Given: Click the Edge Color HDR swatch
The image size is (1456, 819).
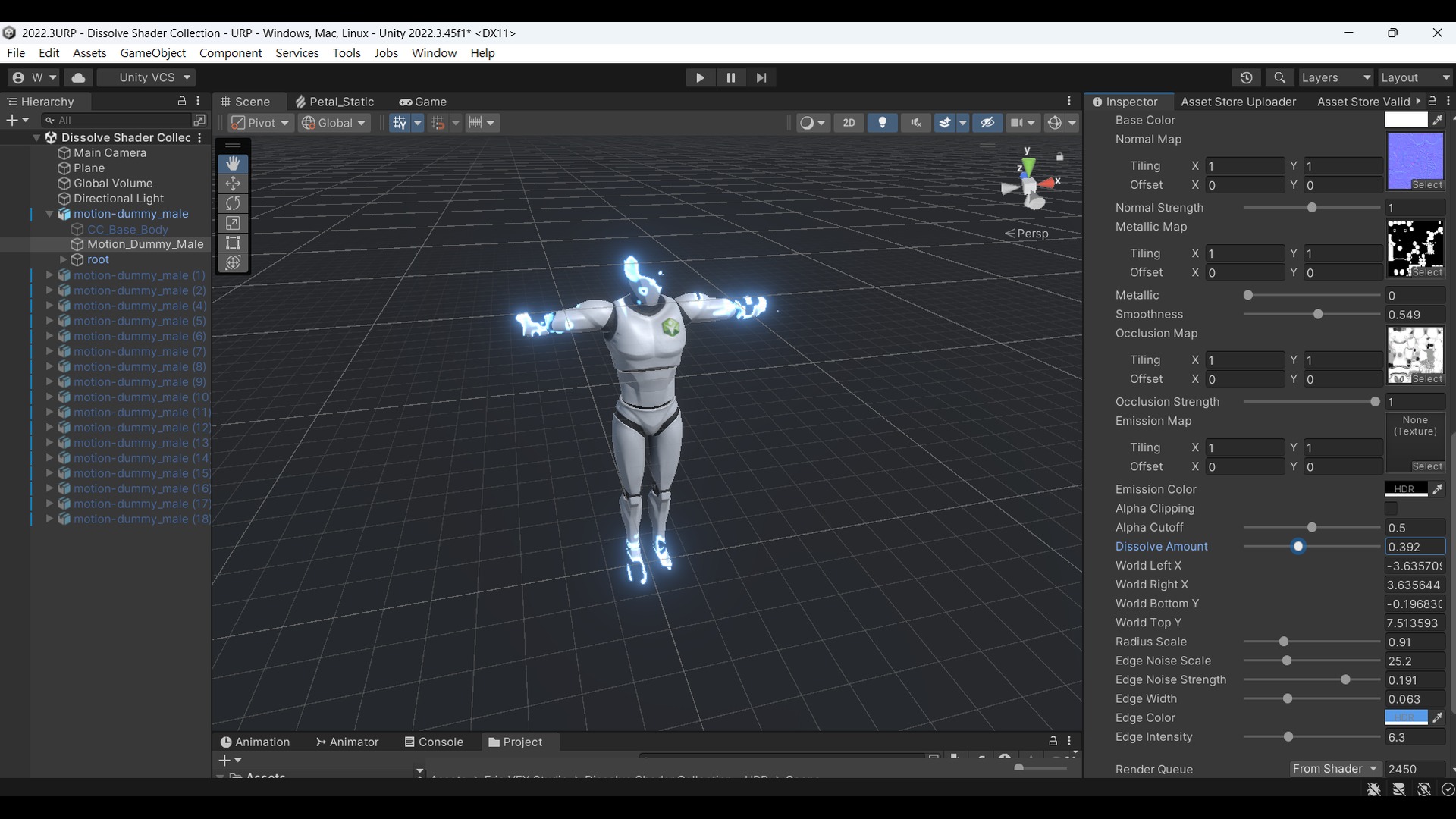Looking at the screenshot, I should [x=1406, y=717].
